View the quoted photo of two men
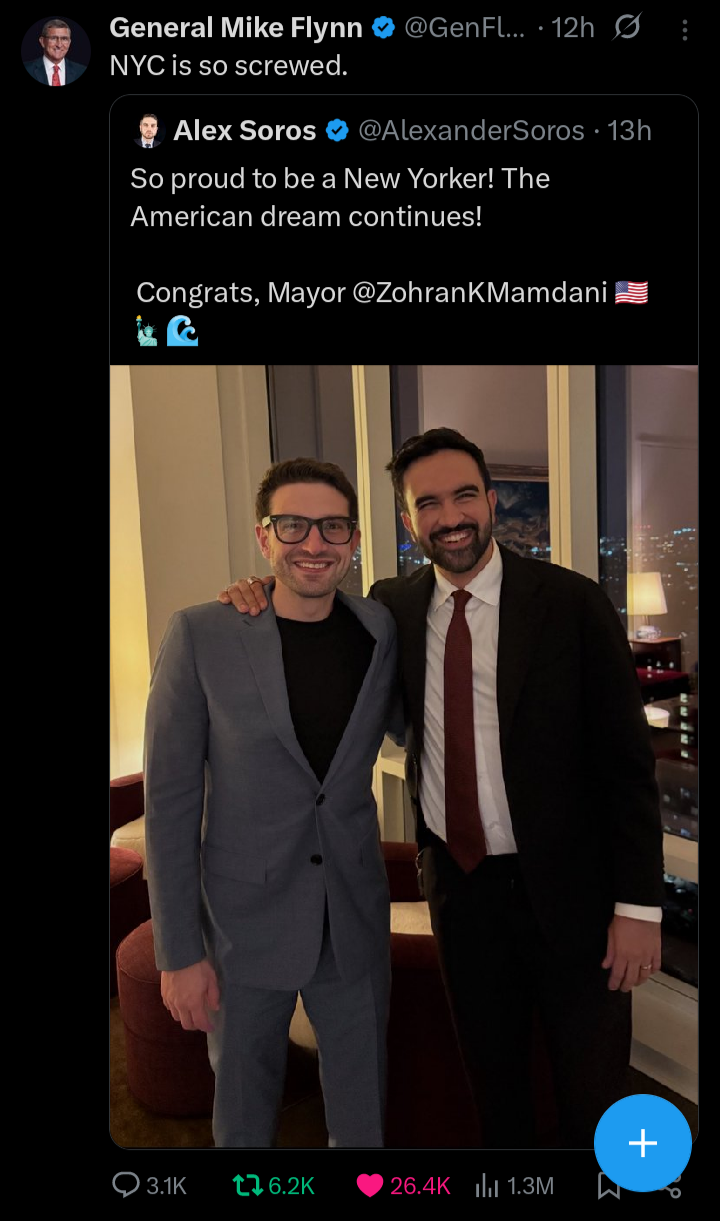This screenshot has width=720, height=1221. click(x=404, y=757)
